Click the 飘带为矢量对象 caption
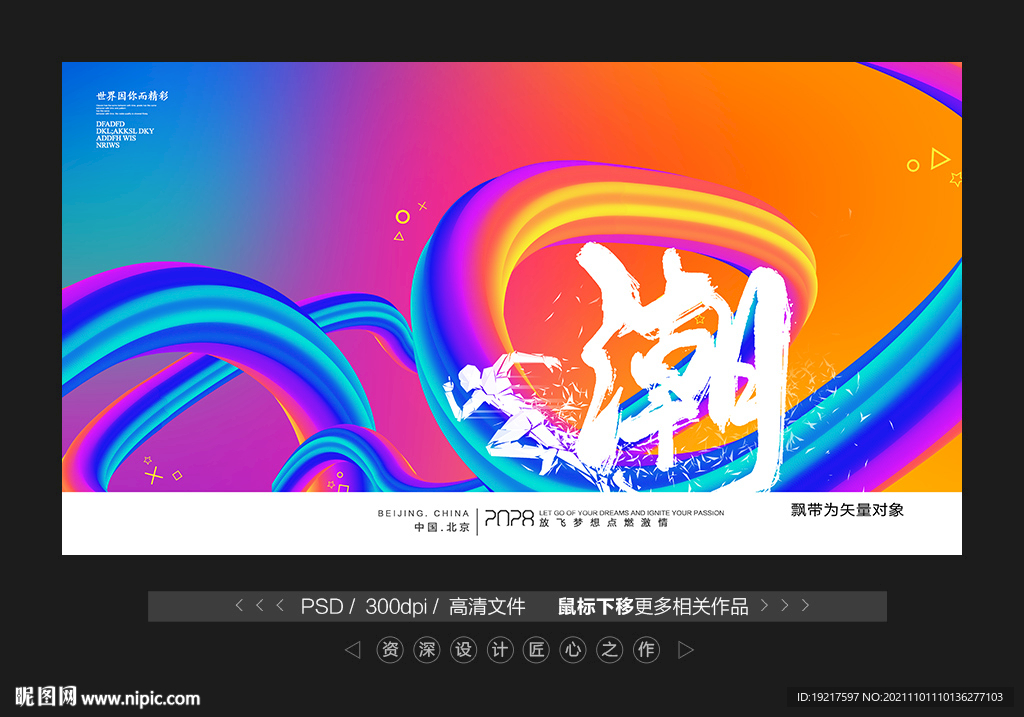The width and height of the screenshot is (1024, 717). (x=847, y=510)
